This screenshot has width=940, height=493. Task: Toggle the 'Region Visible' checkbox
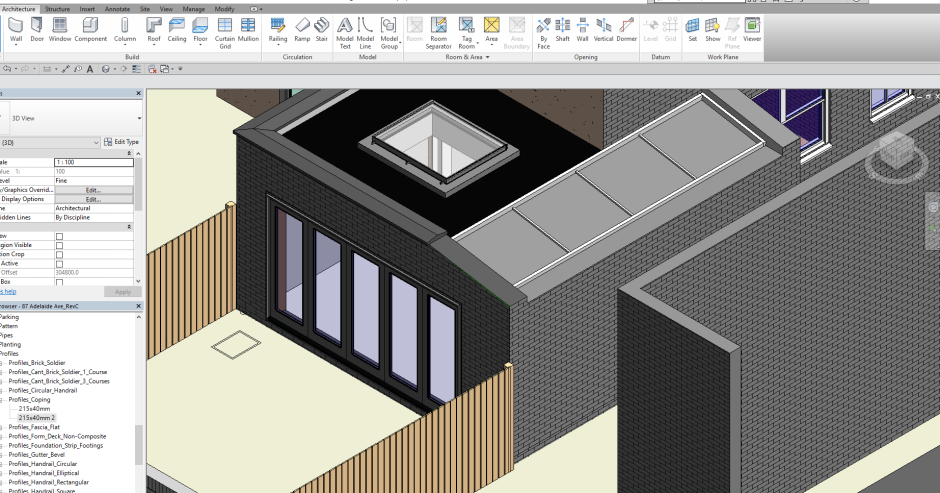click(x=59, y=245)
